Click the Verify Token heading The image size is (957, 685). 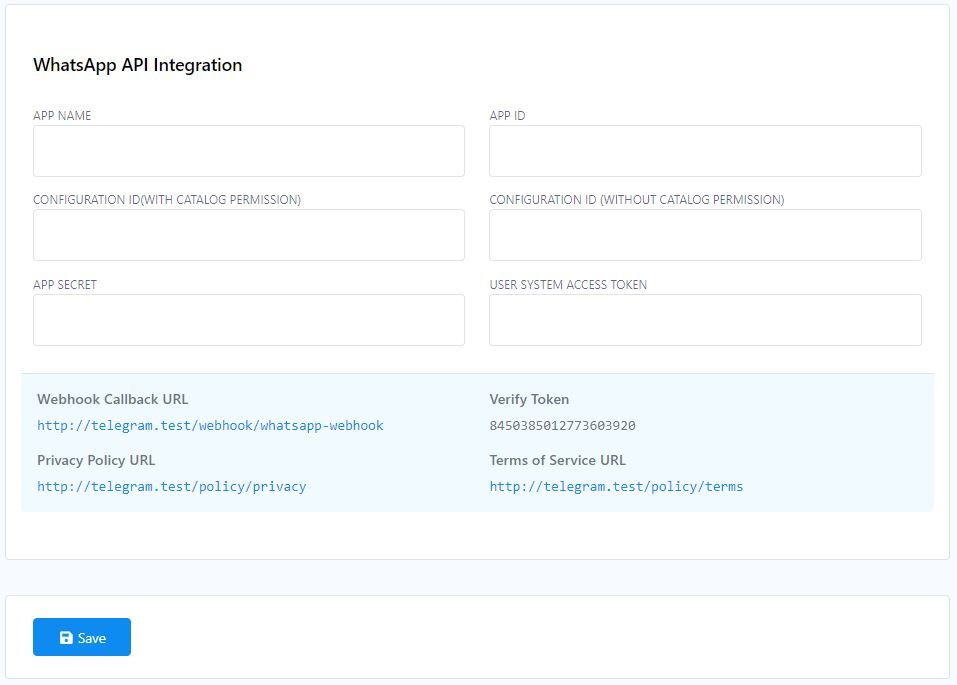pyautogui.click(x=529, y=399)
